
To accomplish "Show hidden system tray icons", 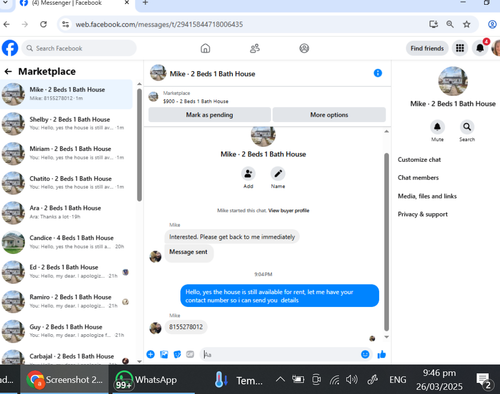I will point(280,379).
